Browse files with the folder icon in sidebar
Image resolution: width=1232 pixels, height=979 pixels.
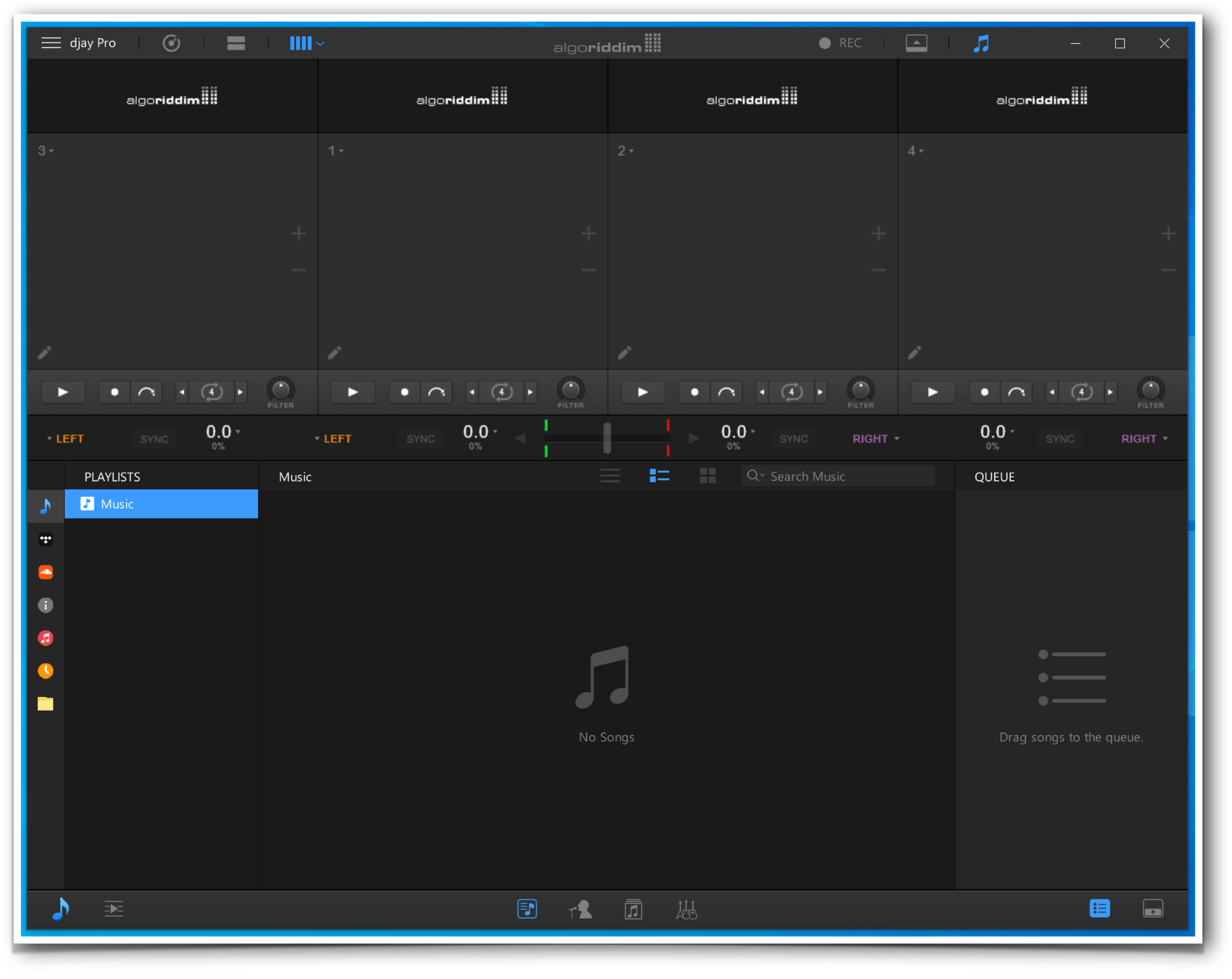point(46,704)
